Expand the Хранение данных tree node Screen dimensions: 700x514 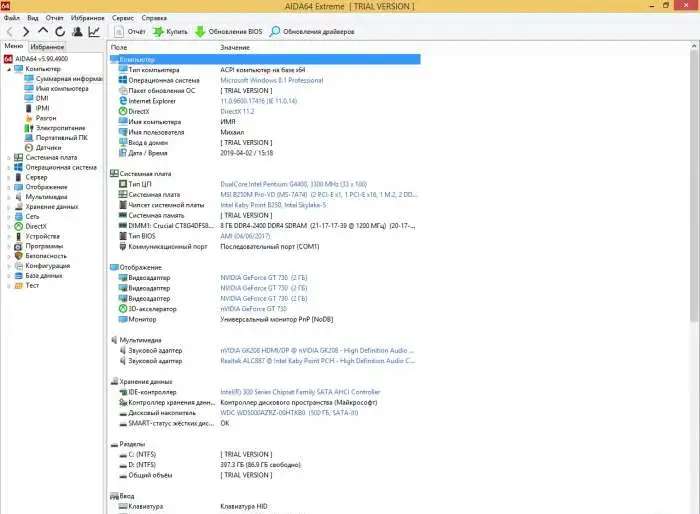point(8,207)
